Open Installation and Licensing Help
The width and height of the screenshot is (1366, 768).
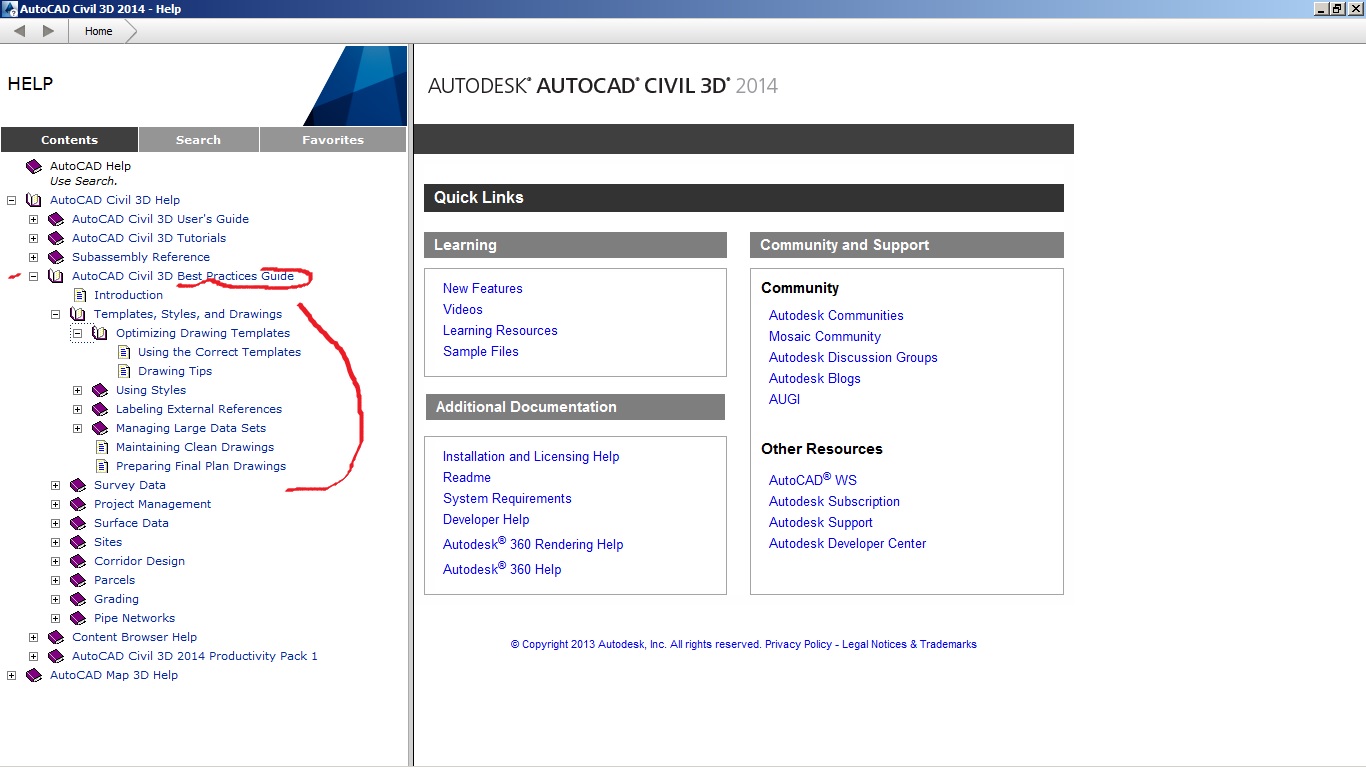coord(531,456)
